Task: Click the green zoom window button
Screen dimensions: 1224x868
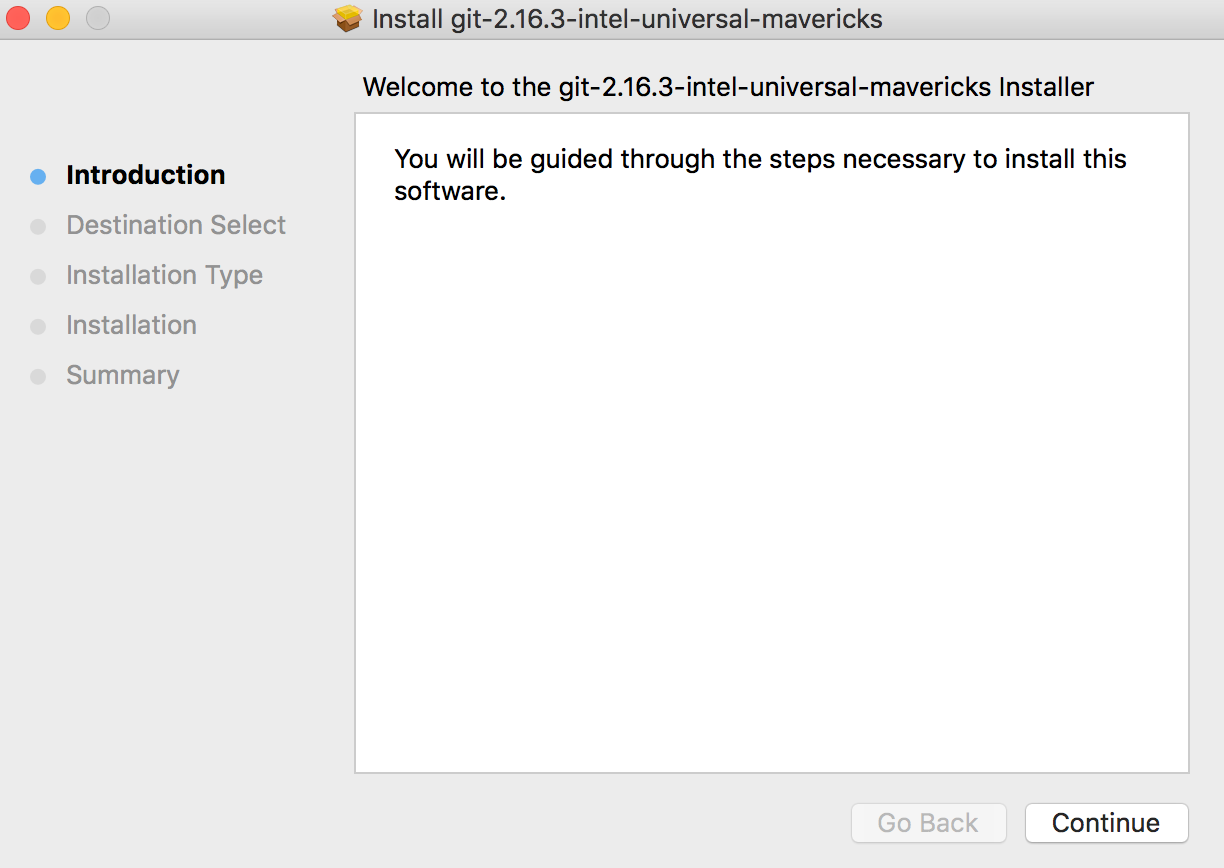Action: 96,18
